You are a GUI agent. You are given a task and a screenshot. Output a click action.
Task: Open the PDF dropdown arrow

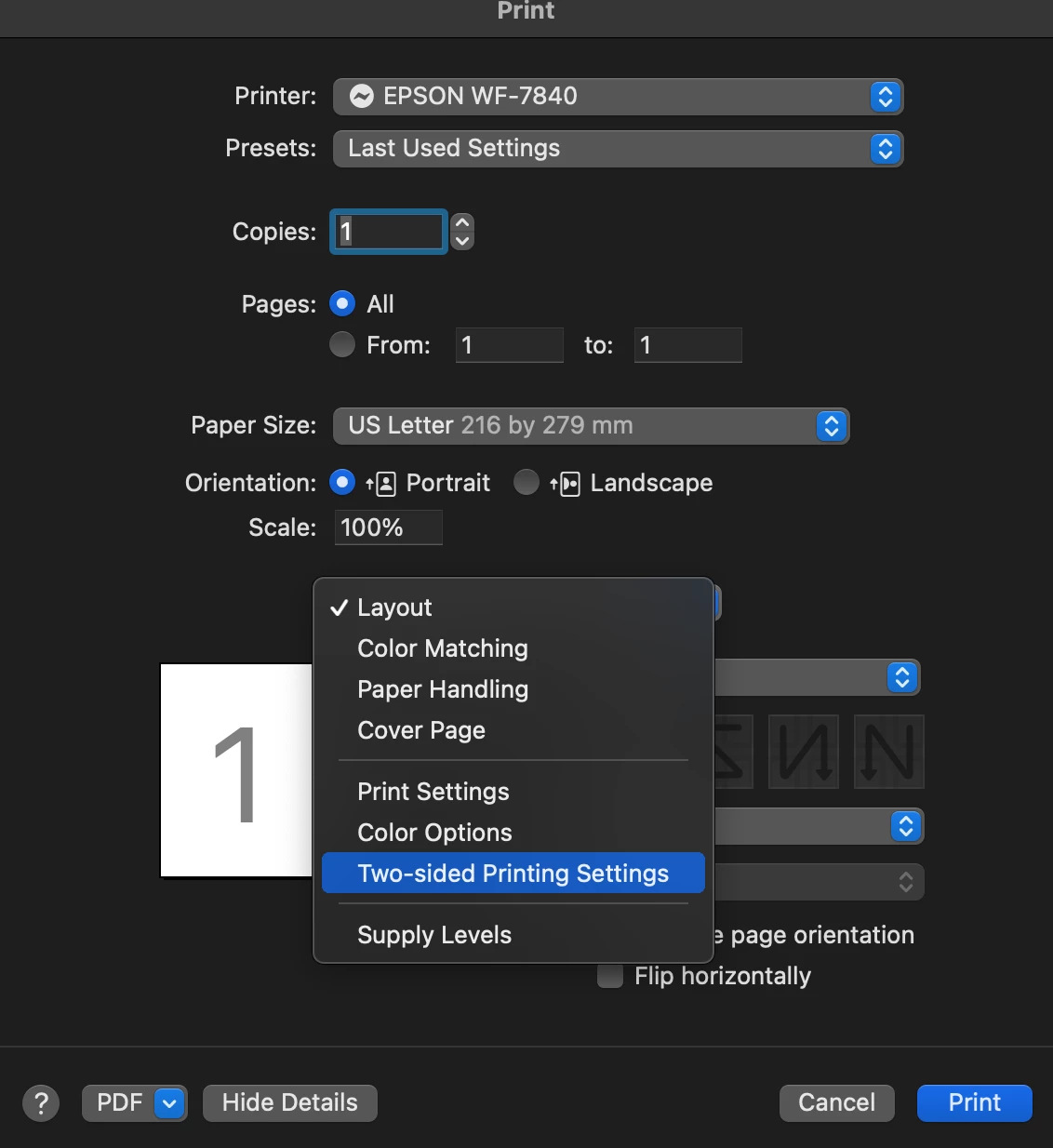point(169,1103)
